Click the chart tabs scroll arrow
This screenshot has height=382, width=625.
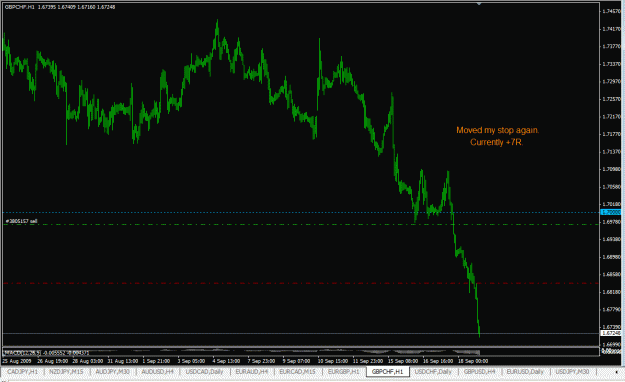[x=617, y=372]
